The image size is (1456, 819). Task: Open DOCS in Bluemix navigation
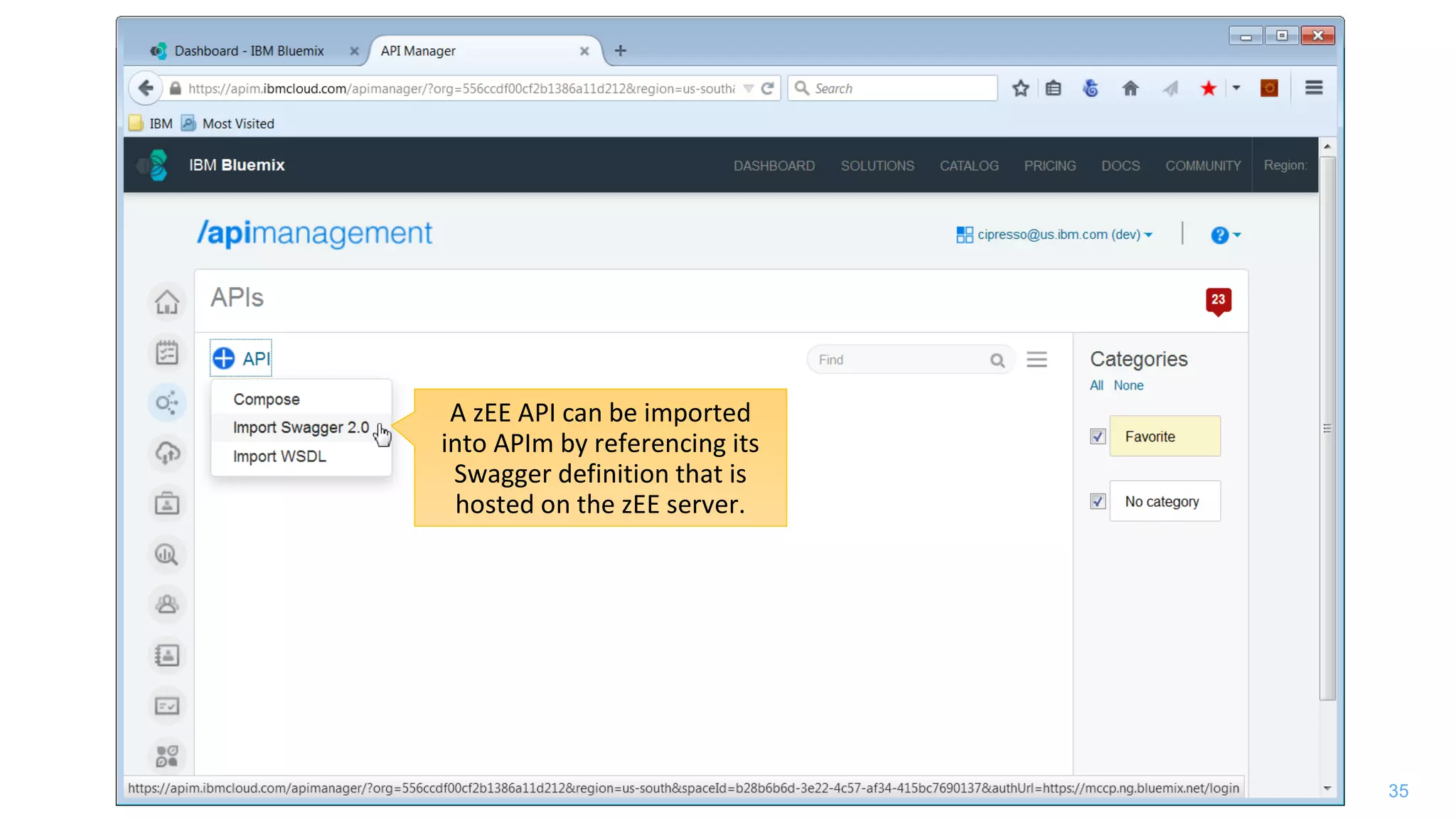tap(1120, 166)
